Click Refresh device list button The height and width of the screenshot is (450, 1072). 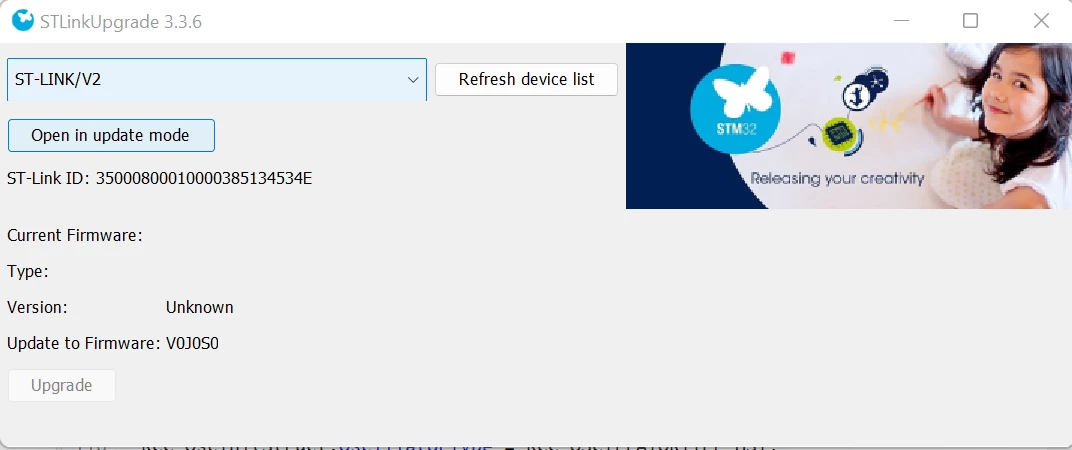pyautogui.click(x=526, y=79)
